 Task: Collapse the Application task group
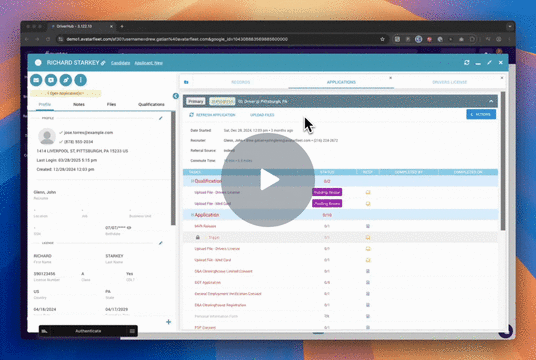(x=192, y=215)
